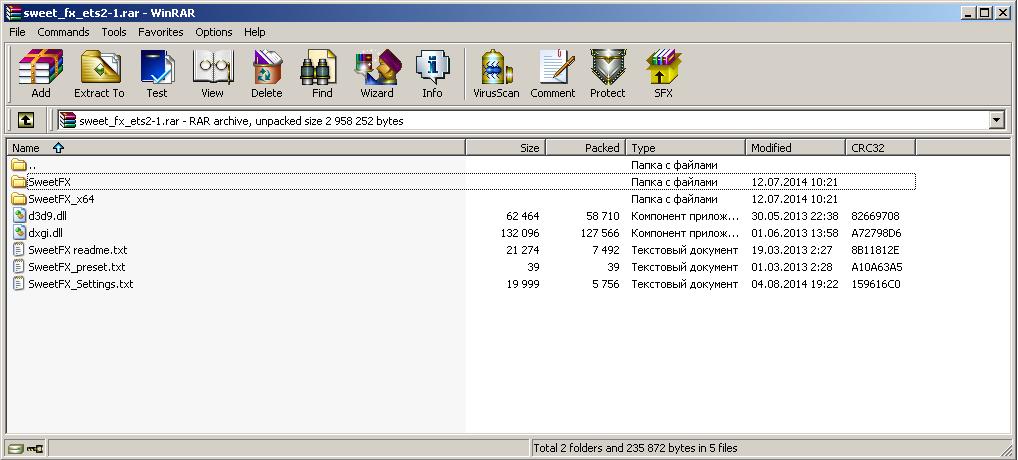
Task: Click the dxgi.dll file icon
Action: coord(19,233)
